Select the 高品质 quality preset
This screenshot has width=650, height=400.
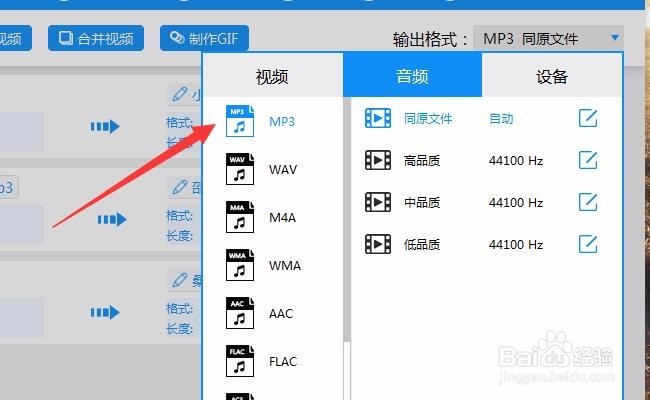[422, 160]
